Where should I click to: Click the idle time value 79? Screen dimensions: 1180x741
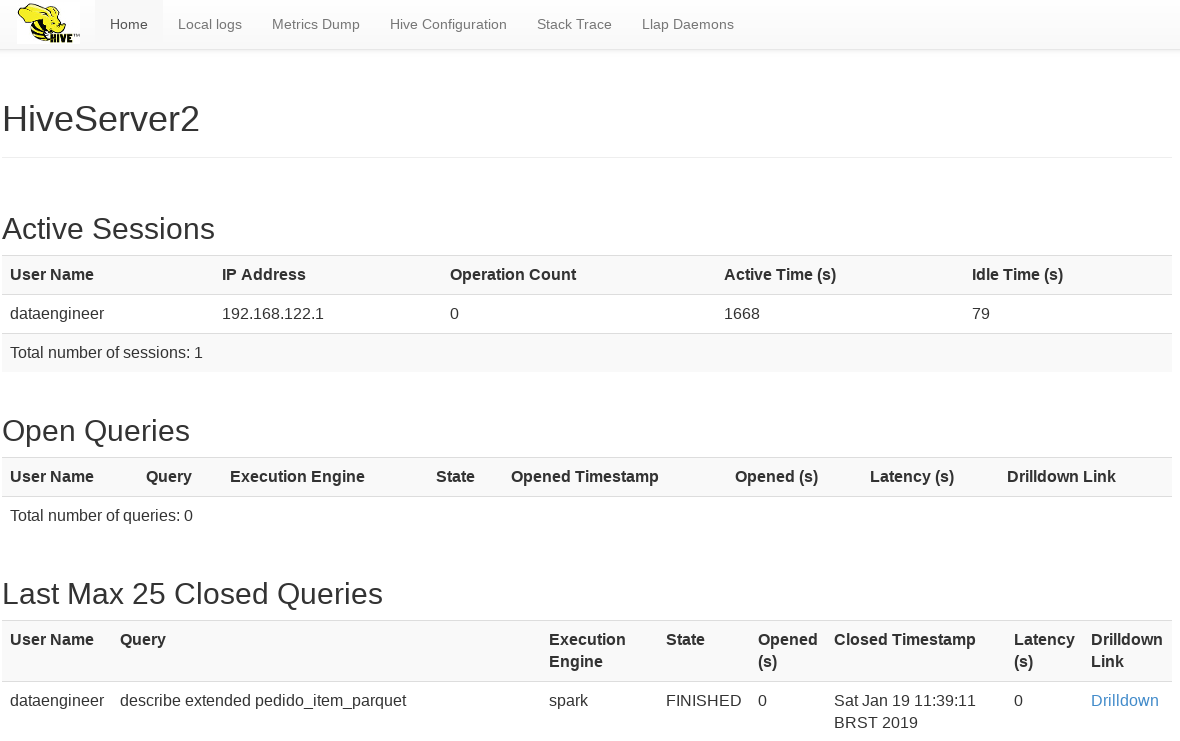(x=981, y=314)
